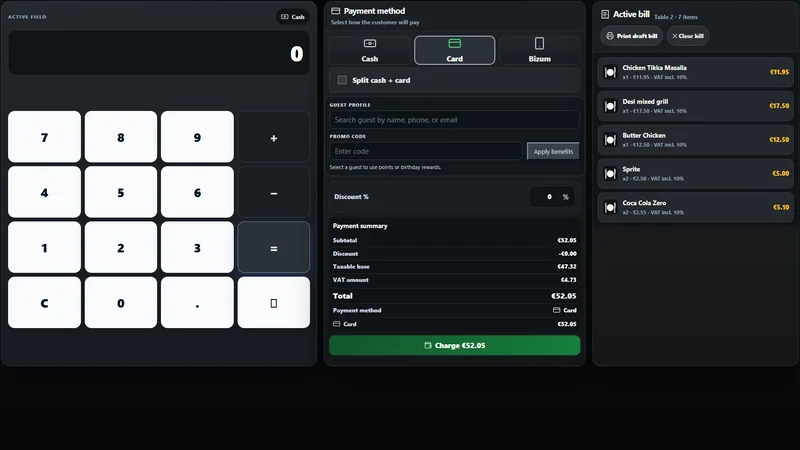Click the card icon beside Payment method heading
The image size is (800, 450).
(x=335, y=11)
